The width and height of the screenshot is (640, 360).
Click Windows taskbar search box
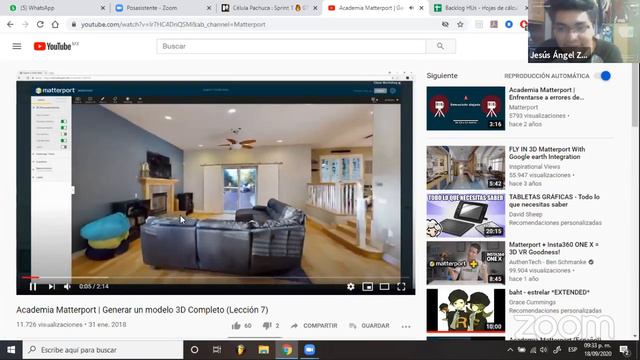[x=103, y=350]
